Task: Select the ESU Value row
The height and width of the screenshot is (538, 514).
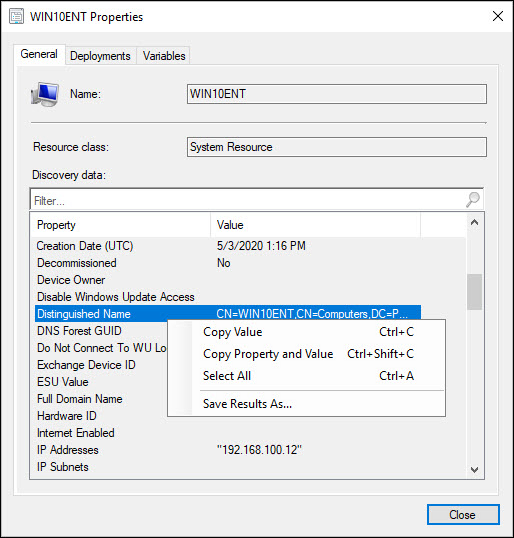Action: click(101, 382)
